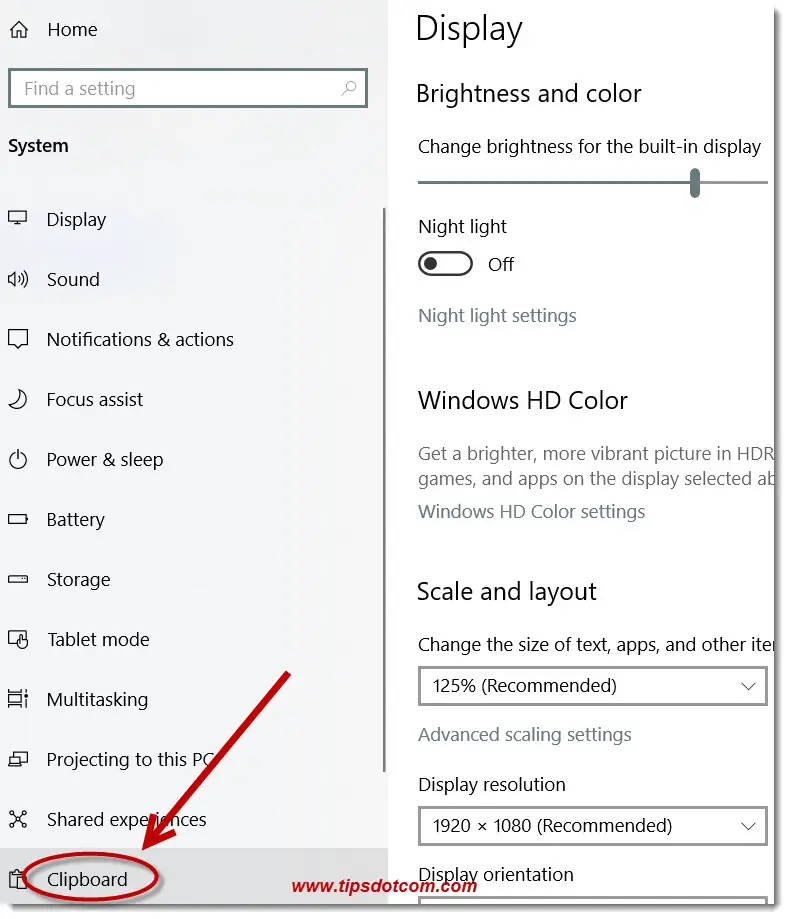This screenshot has width=789, height=919.
Task: Open Notifications & actions via its icon
Action: tap(18, 339)
